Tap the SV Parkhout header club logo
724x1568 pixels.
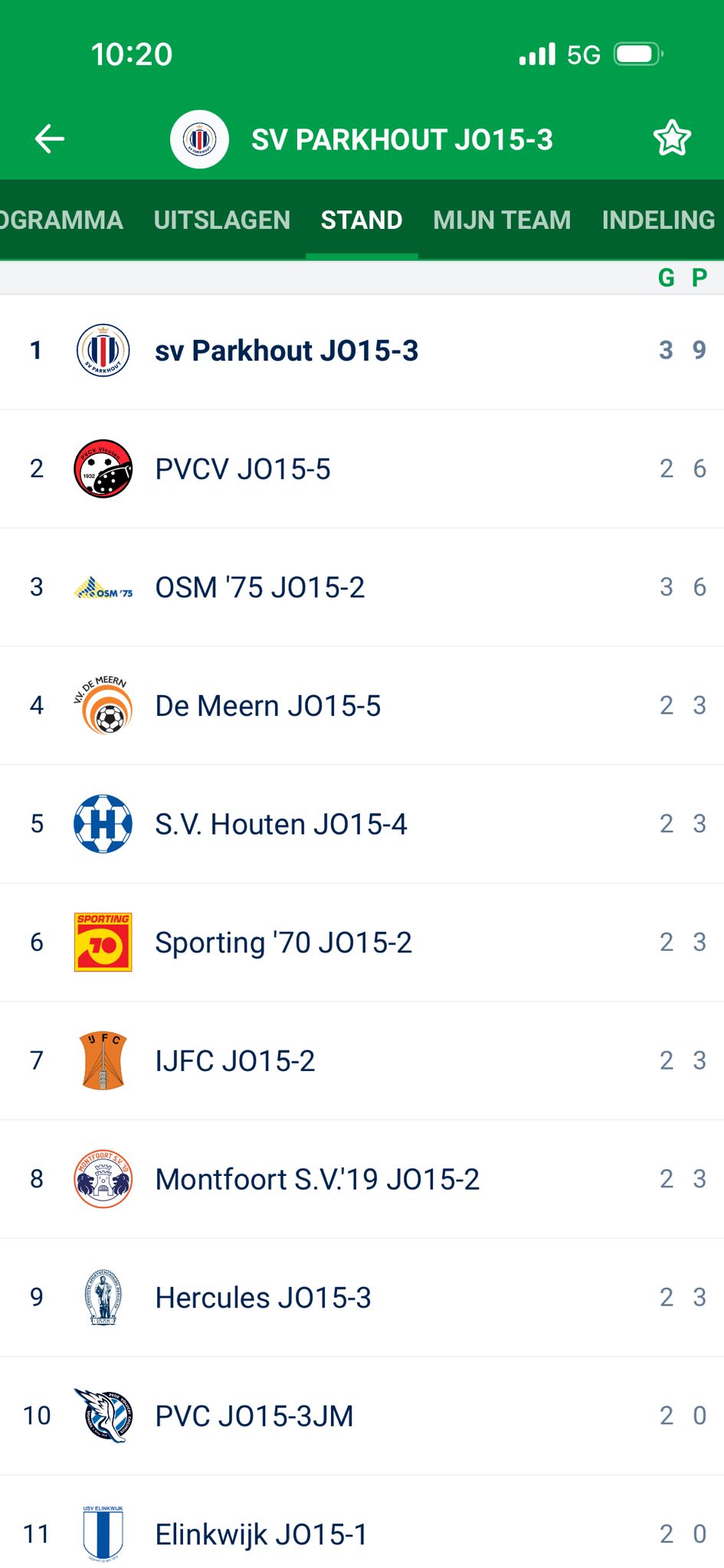pos(199,139)
